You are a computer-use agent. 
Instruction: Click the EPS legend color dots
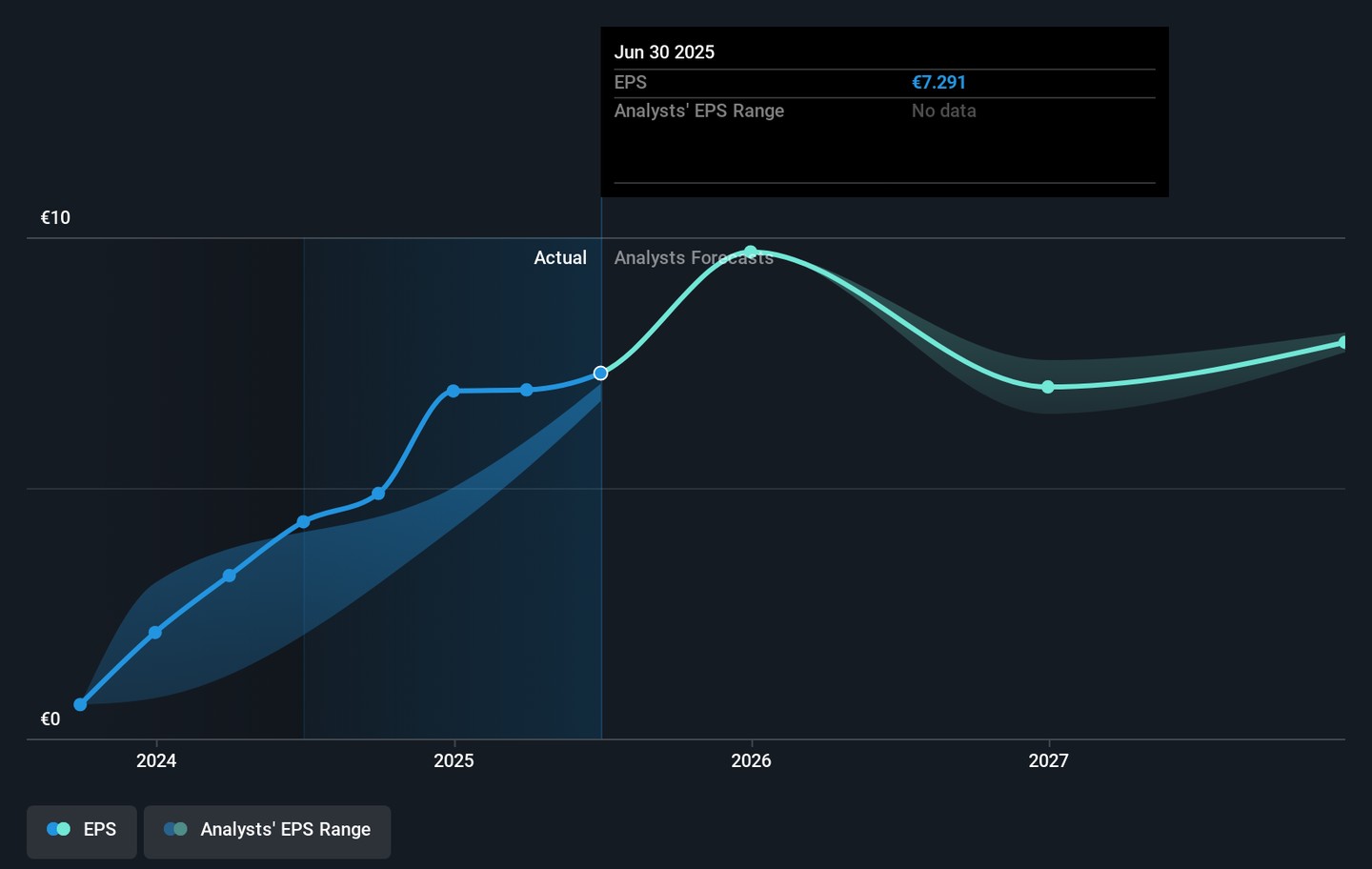tap(59, 830)
